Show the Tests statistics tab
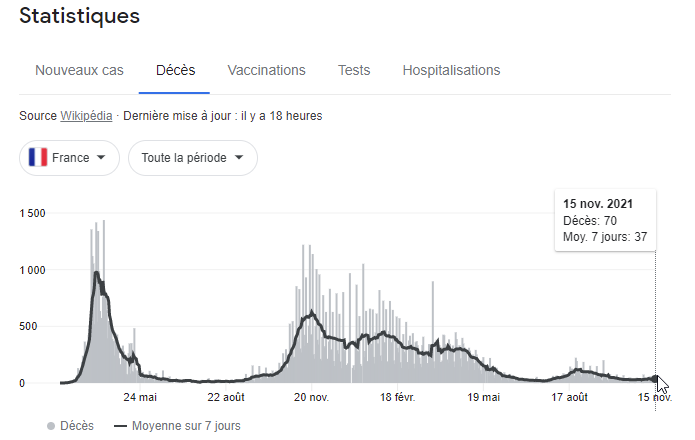Image resolution: width=695 pixels, height=440 pixels. [x=354, y=70]
